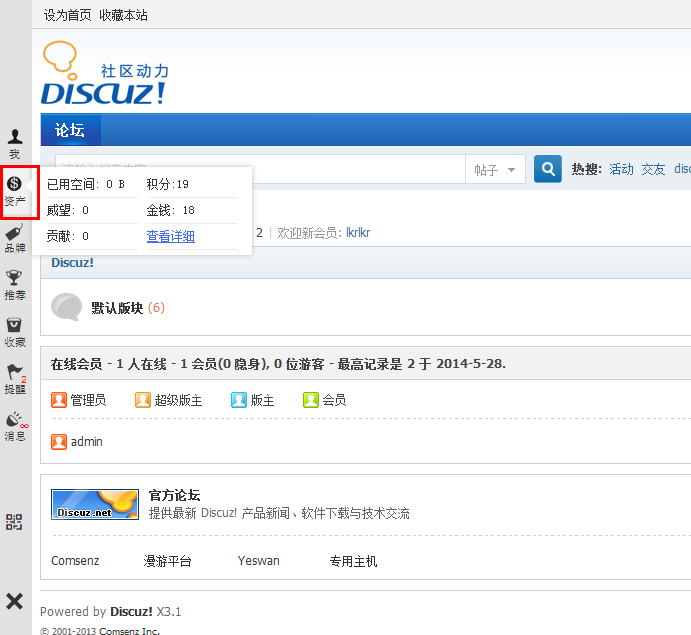The height and width of the screenshot is (635, 691).
Task: Close the sidebar with the X icon
Action: (x=14, y=601)
